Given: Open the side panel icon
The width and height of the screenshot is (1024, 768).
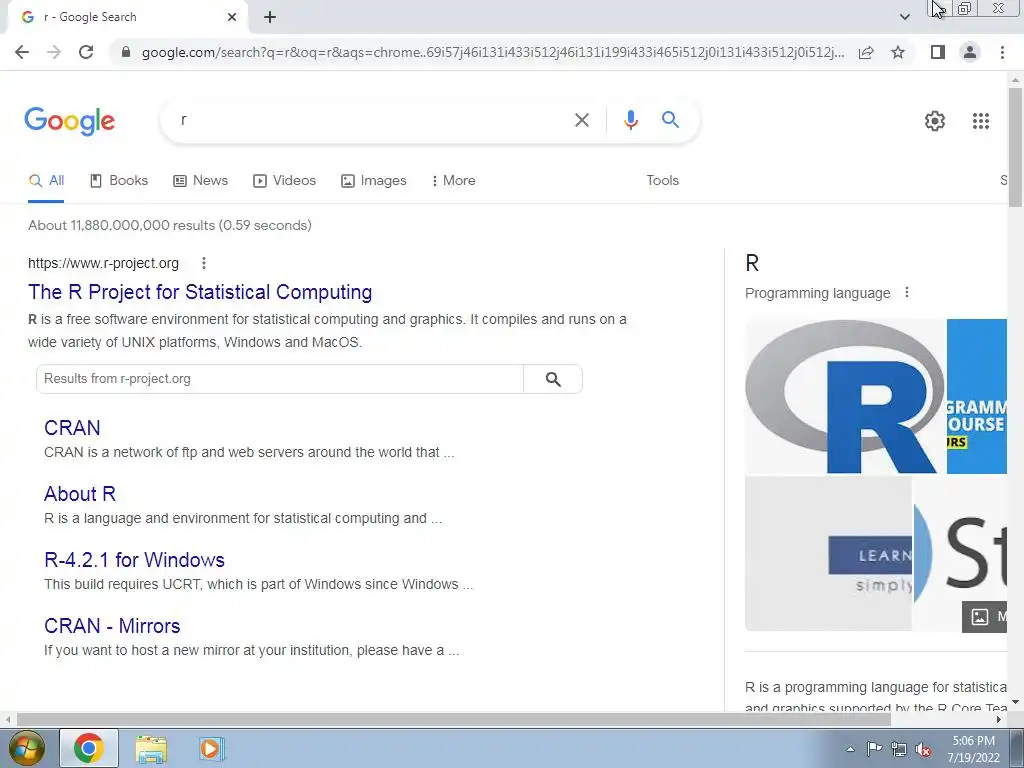Looking at the screenshot, I should (938, 52).
